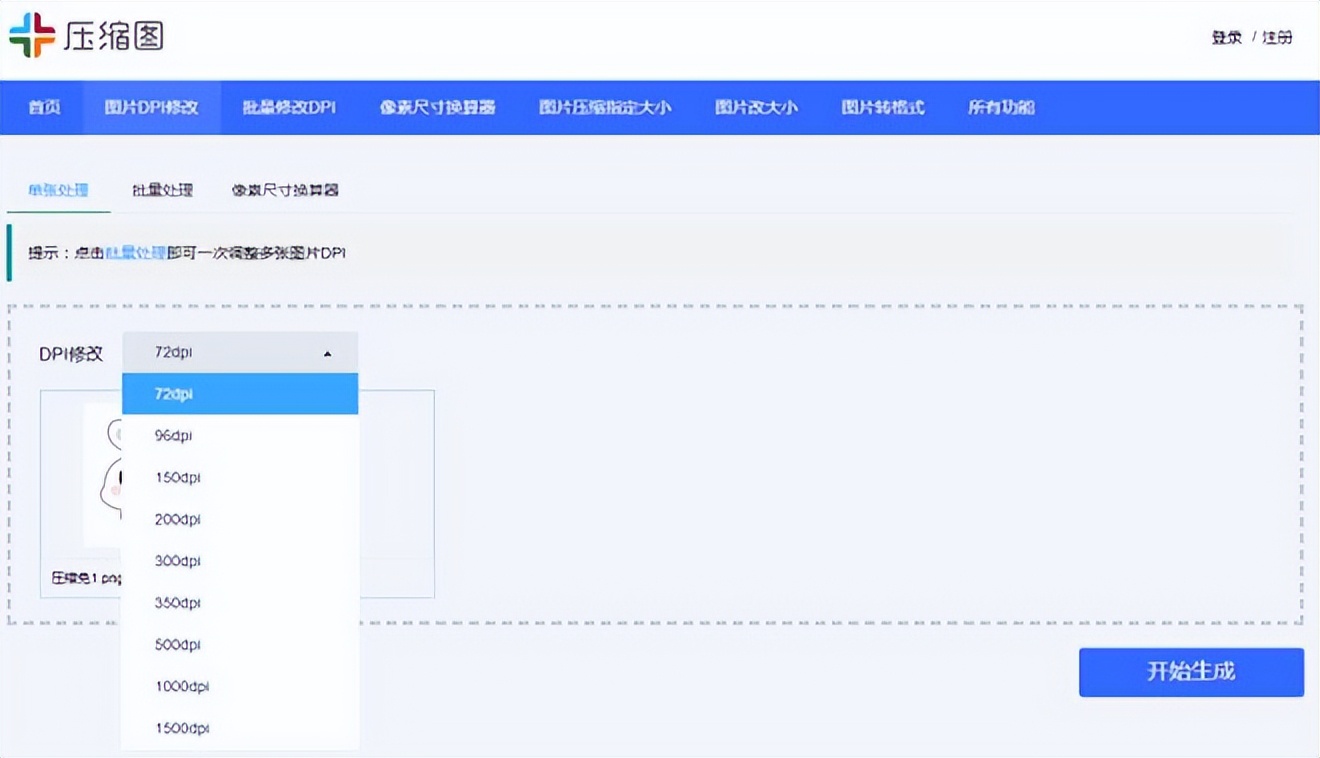Open the 像素尺寸换算器 nav item

coord(440,107)
